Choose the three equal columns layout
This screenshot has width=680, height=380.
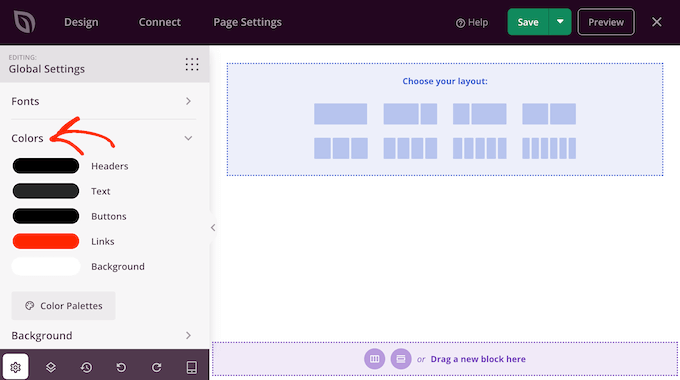coord(340,148)
